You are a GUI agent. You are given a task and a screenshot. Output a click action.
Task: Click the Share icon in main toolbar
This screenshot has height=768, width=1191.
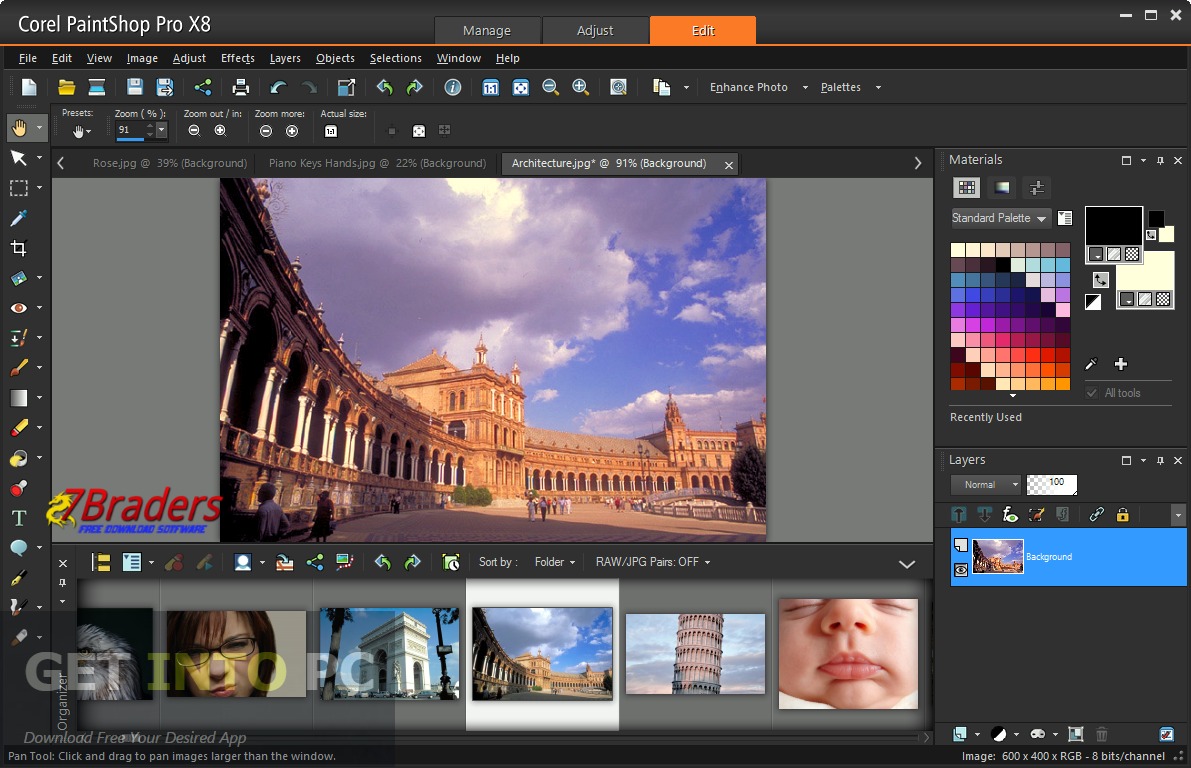coord(203,87)
